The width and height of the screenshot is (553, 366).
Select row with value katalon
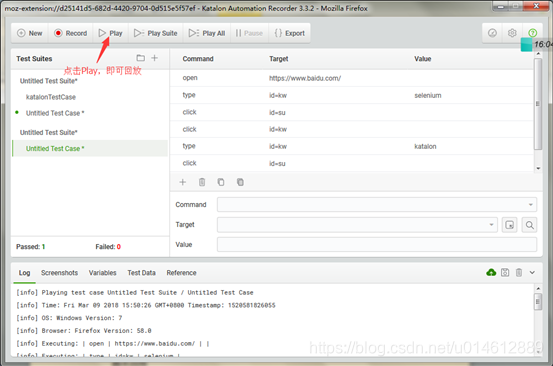click(351, 146)
